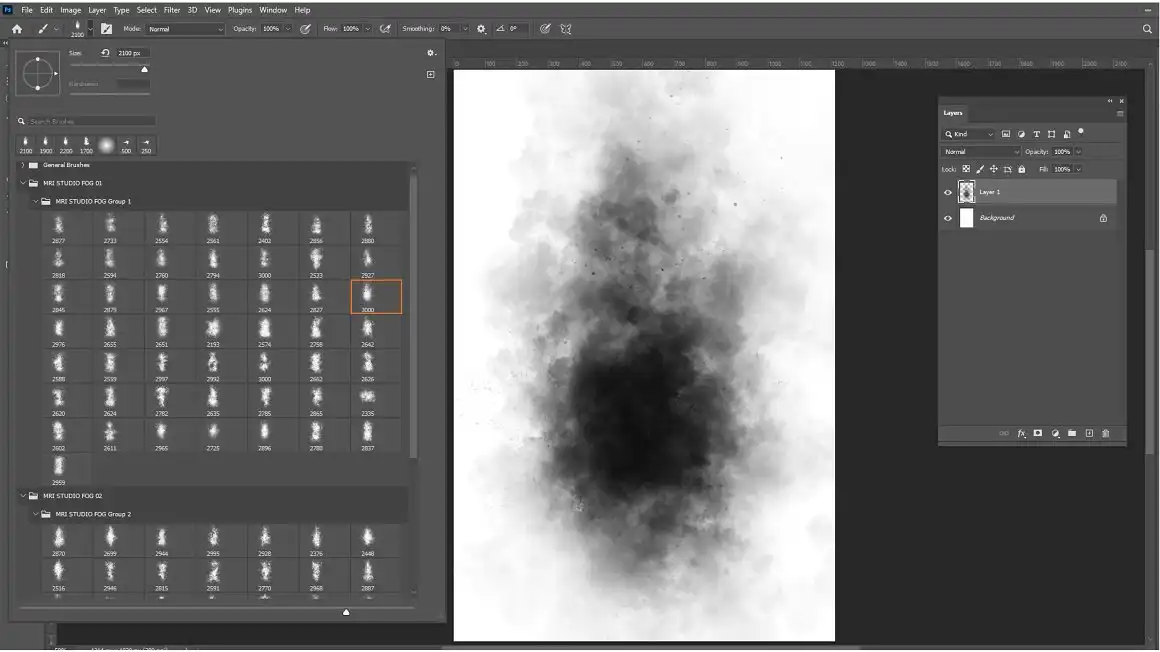Collapse the MRI STUDIO FOG 02 folder
The height and width of the screenshot is (652, 1160).
click(x=23, y=496)
